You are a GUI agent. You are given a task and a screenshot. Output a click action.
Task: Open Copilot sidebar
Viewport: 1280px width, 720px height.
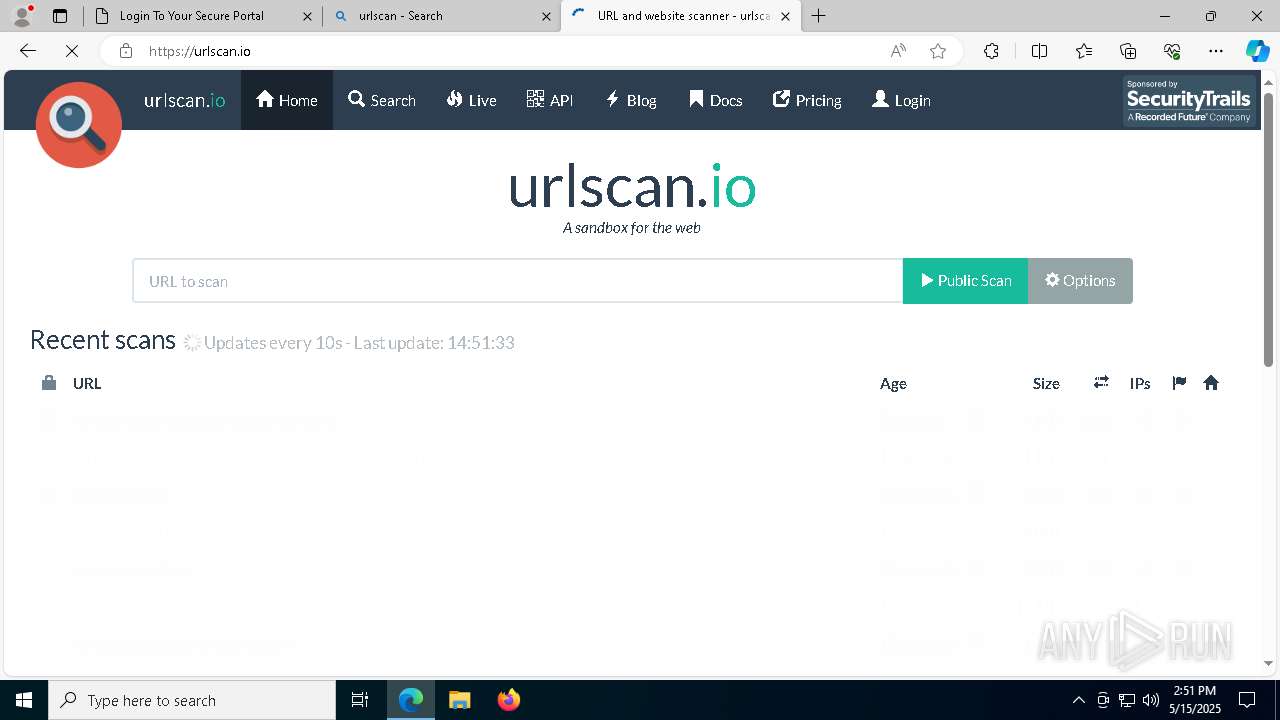1257,51
